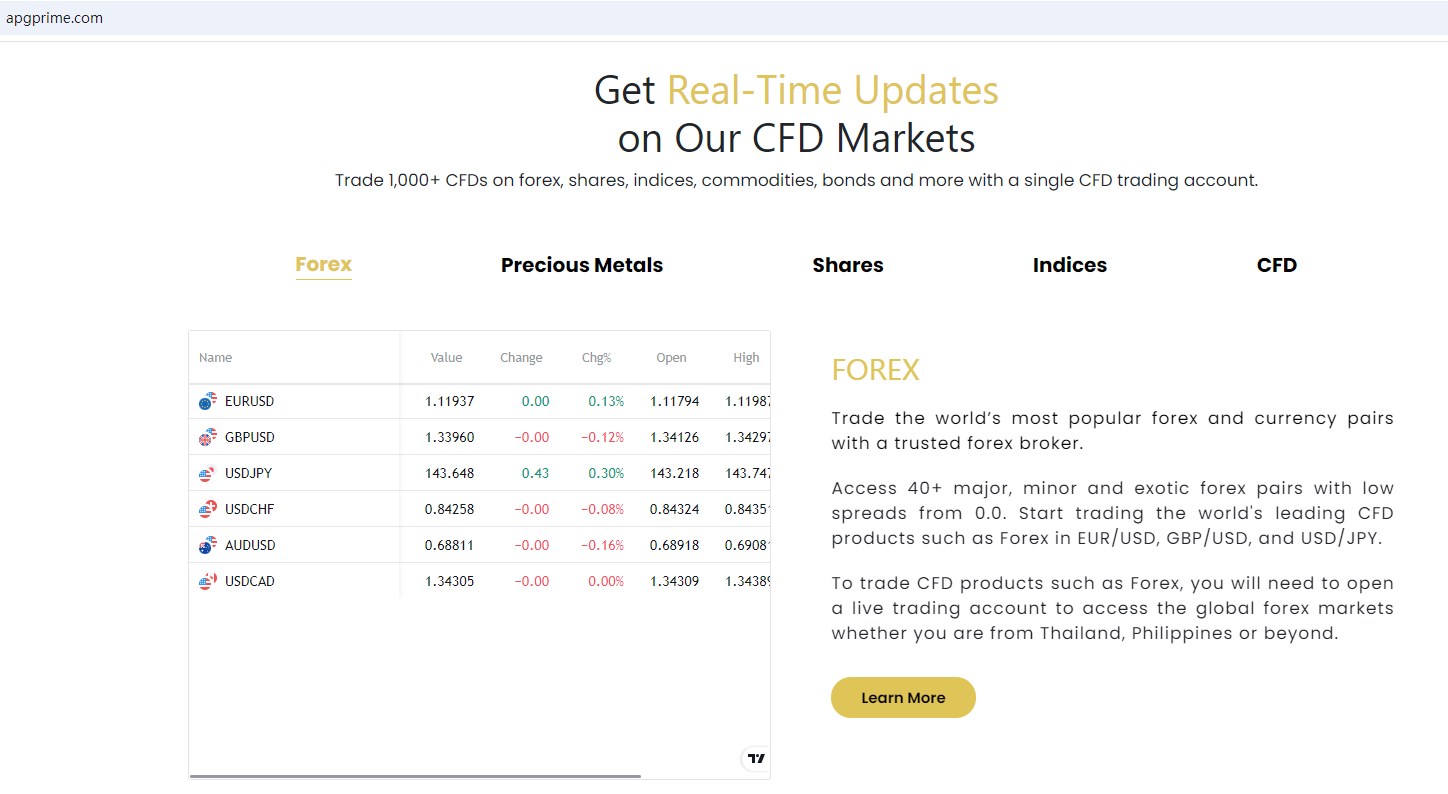Click the GBPUSD currency flag icon
This screenshot has width=1448, height=794.
207,437
